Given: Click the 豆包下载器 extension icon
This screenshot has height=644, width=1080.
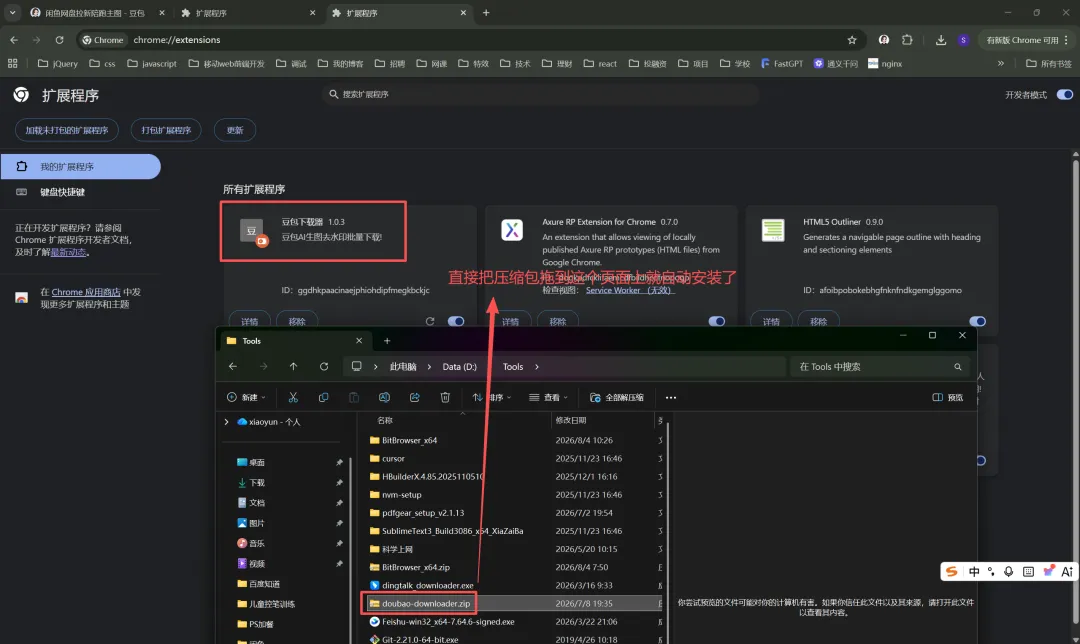Looking at the screenshot, I should 252,231.
